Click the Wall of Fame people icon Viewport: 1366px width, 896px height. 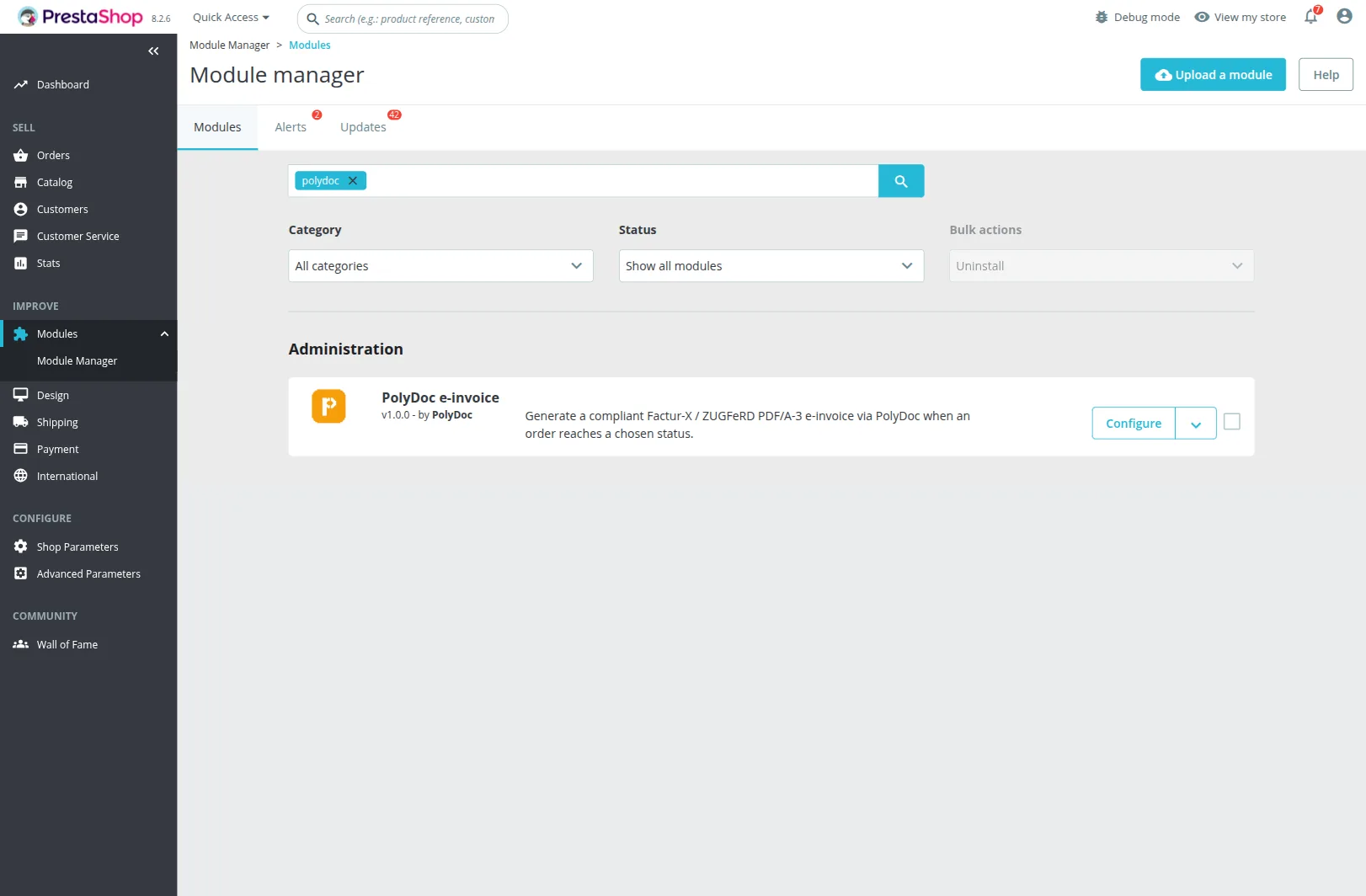(21, 644)
